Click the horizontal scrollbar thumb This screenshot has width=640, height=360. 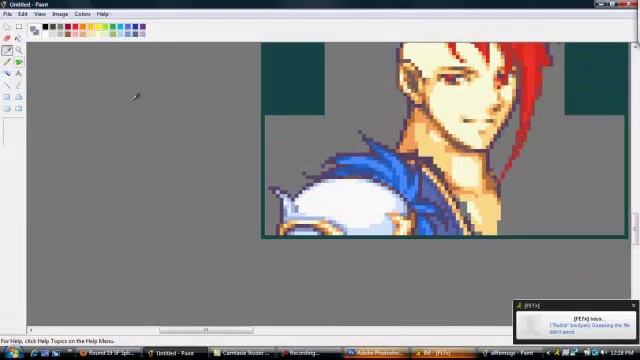pyautogui.click(x=206, y=330)
